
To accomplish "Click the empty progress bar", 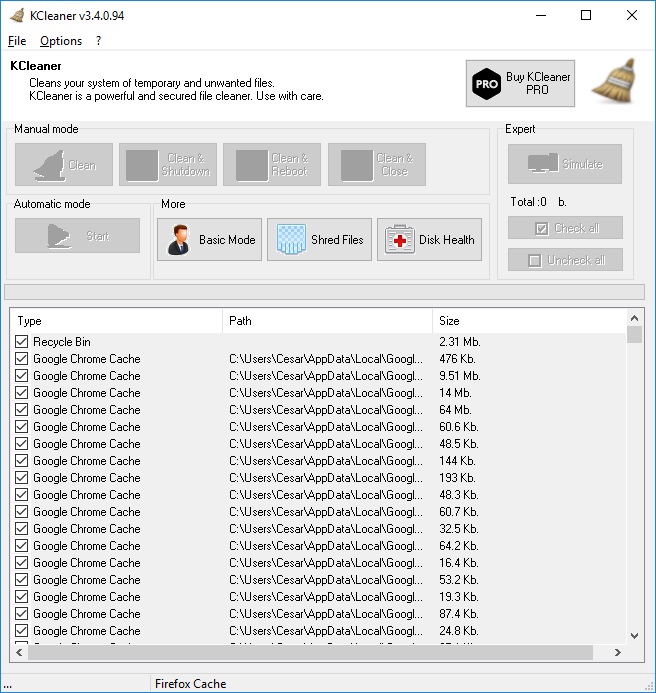I will coord(324,292).
